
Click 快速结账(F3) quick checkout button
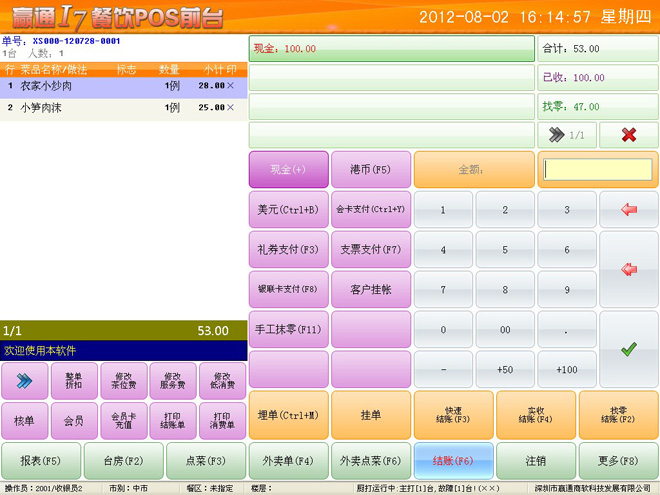click(454, 415)
